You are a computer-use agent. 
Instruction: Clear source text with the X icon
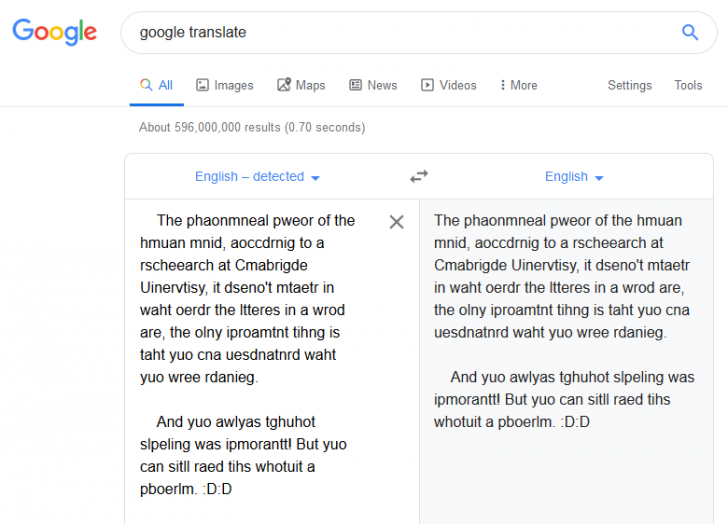396,222
